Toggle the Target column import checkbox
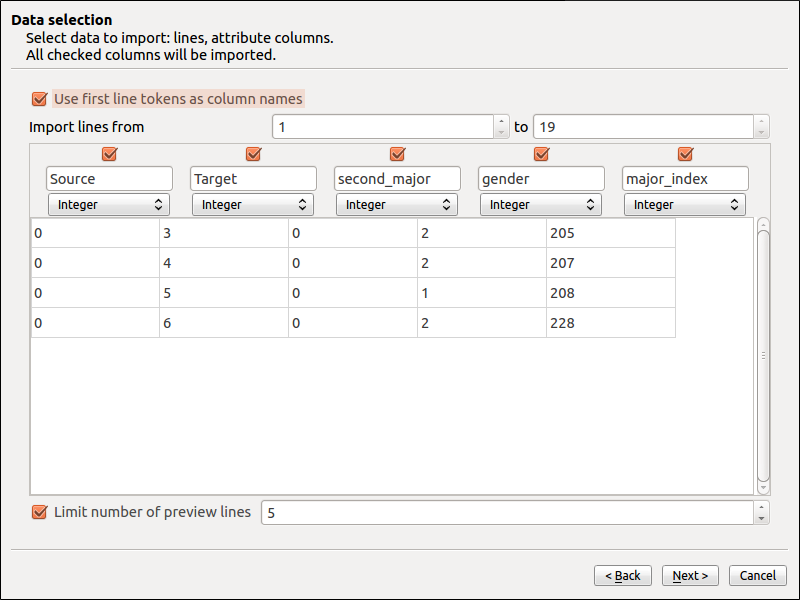The height and width of the screenshot is (600, 800). click(253, 154)
